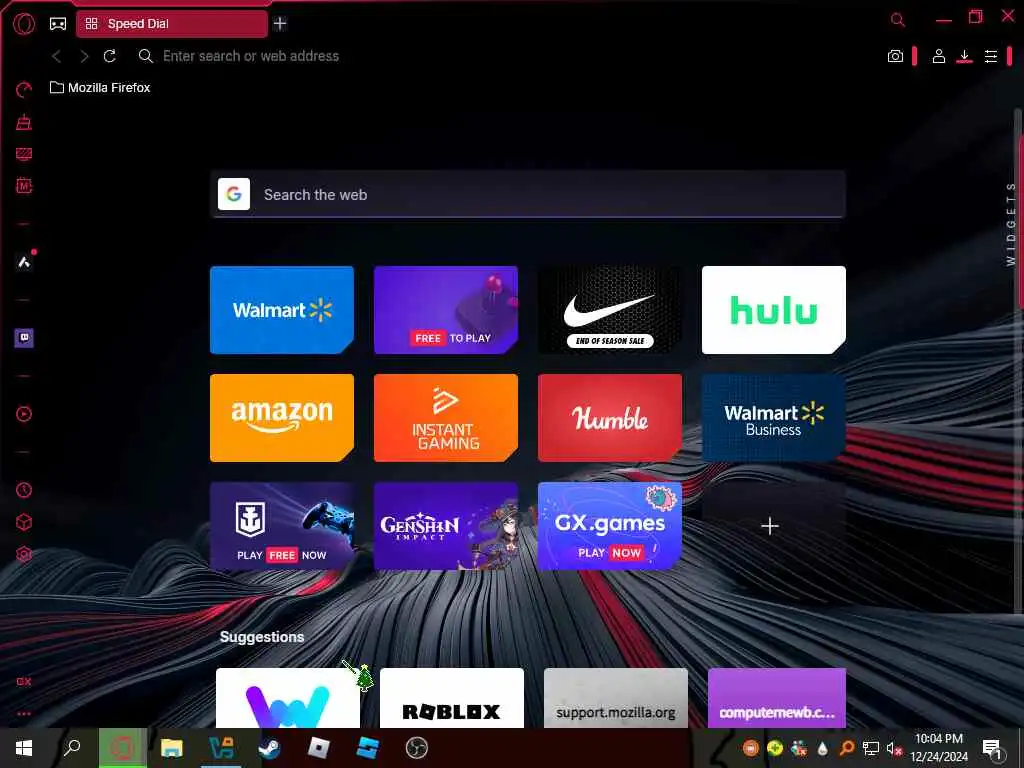Open the 'Play Free Now' warships tile

(281, 526)
